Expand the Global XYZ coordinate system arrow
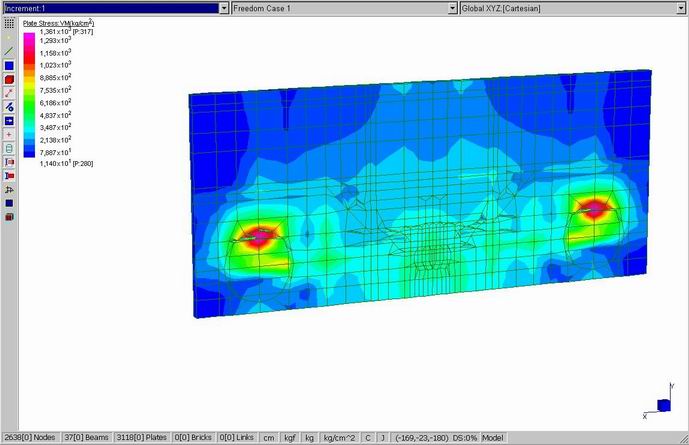 [682, 8]
